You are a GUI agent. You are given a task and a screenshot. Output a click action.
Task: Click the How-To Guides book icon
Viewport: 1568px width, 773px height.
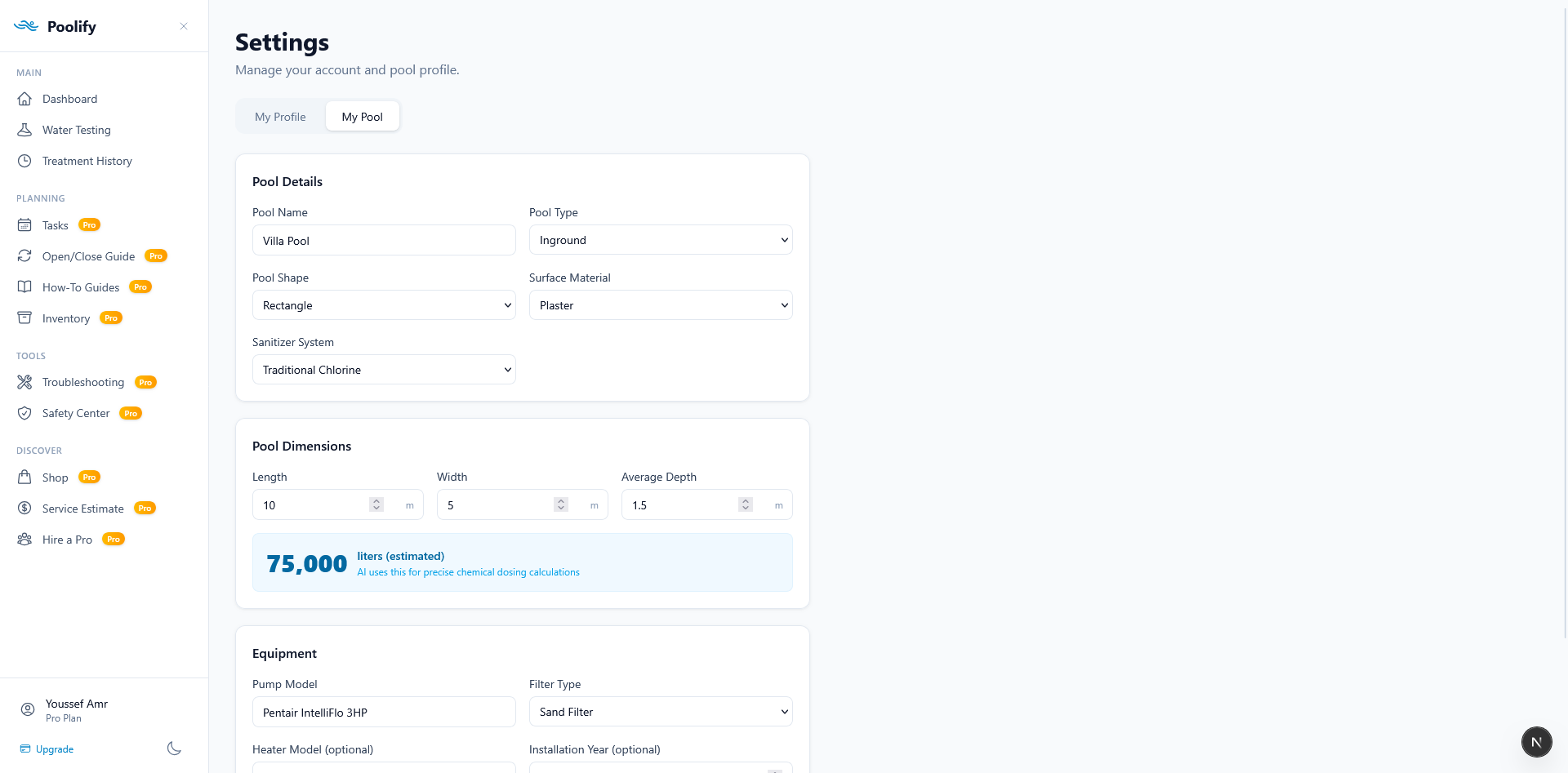[24, 287]
